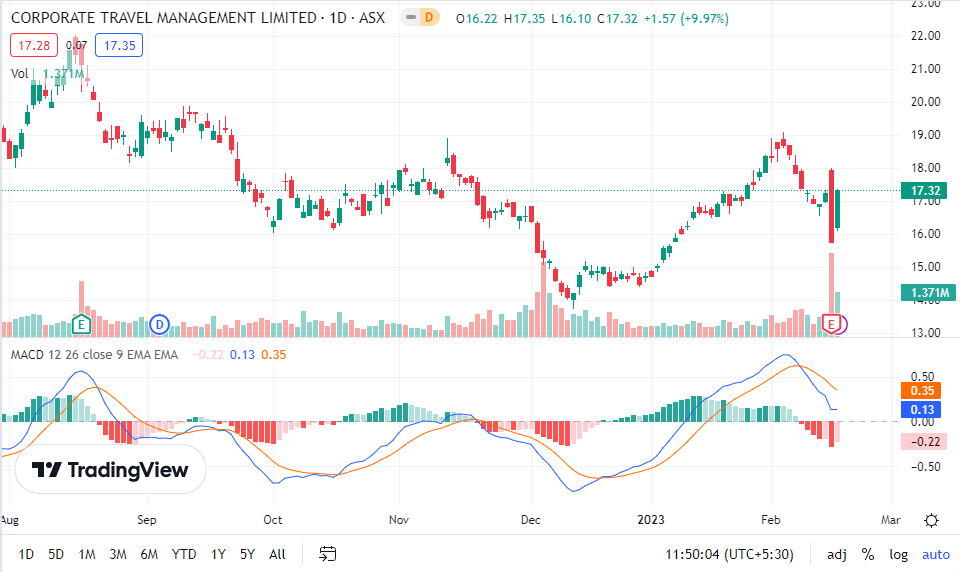Image resolution: width=960 pixels, height=572 pixels.
Task: Expand the MACD indicator legend
Action: (95, 354)
